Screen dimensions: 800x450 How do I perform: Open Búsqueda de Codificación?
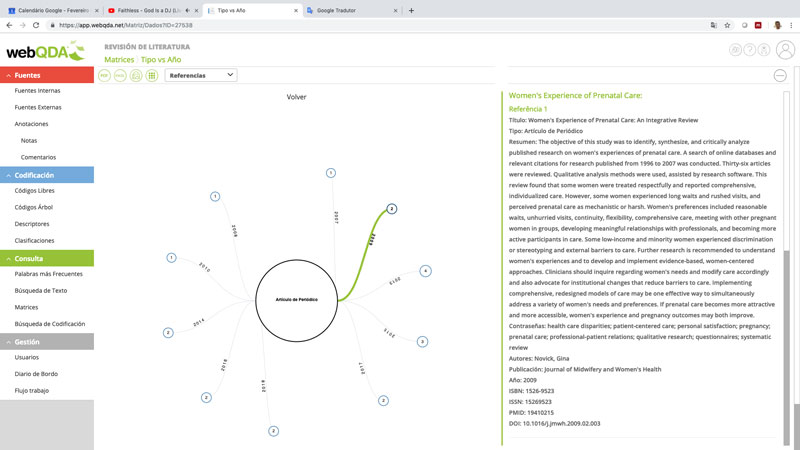coord(49,324)
